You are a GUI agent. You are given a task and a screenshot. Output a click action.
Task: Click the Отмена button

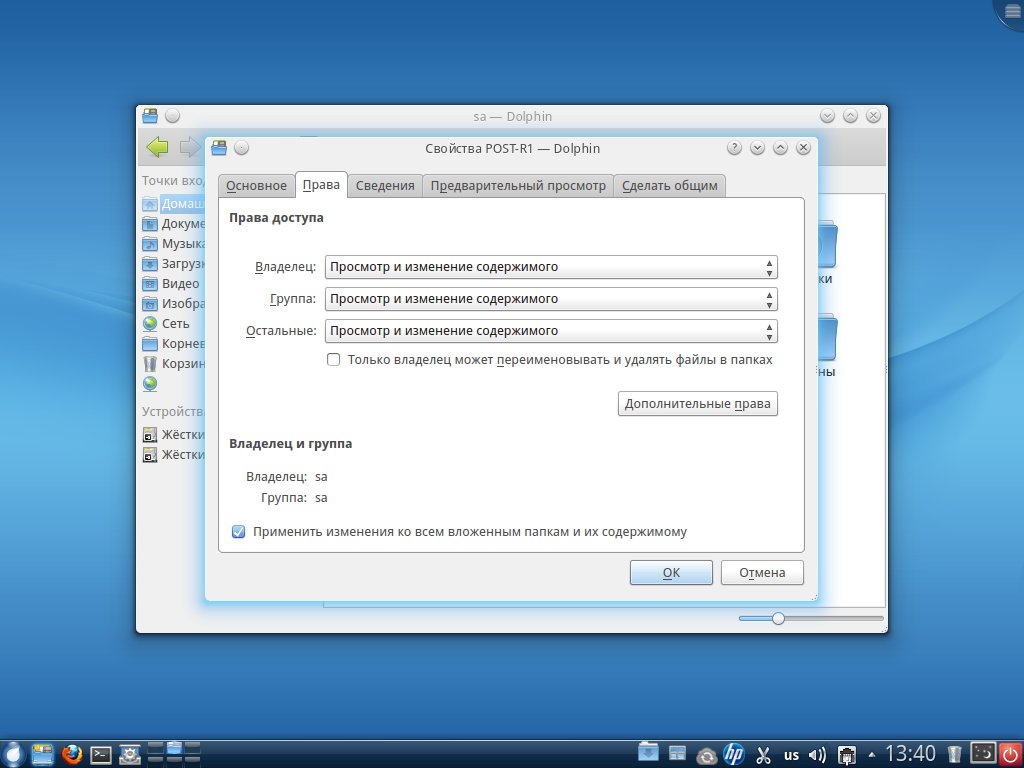pos(762,573)
